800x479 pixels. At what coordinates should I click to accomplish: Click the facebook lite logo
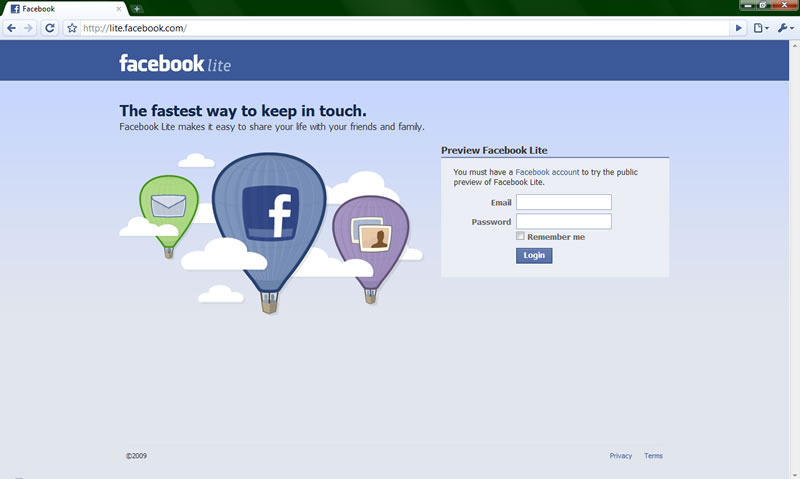pyautogui.click(x=175, y=64)
